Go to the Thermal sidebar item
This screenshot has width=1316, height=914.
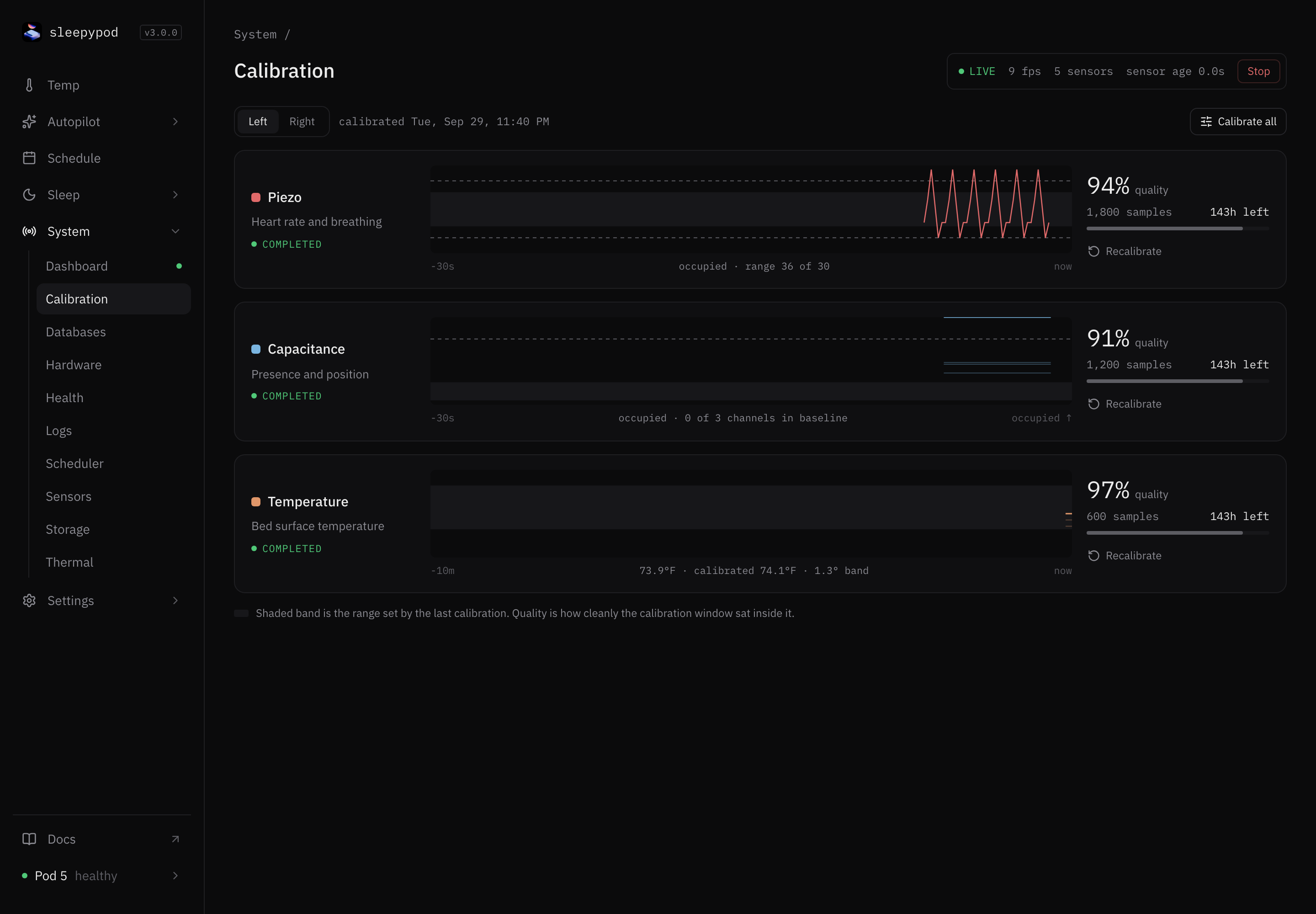click(x=113, y=562)
